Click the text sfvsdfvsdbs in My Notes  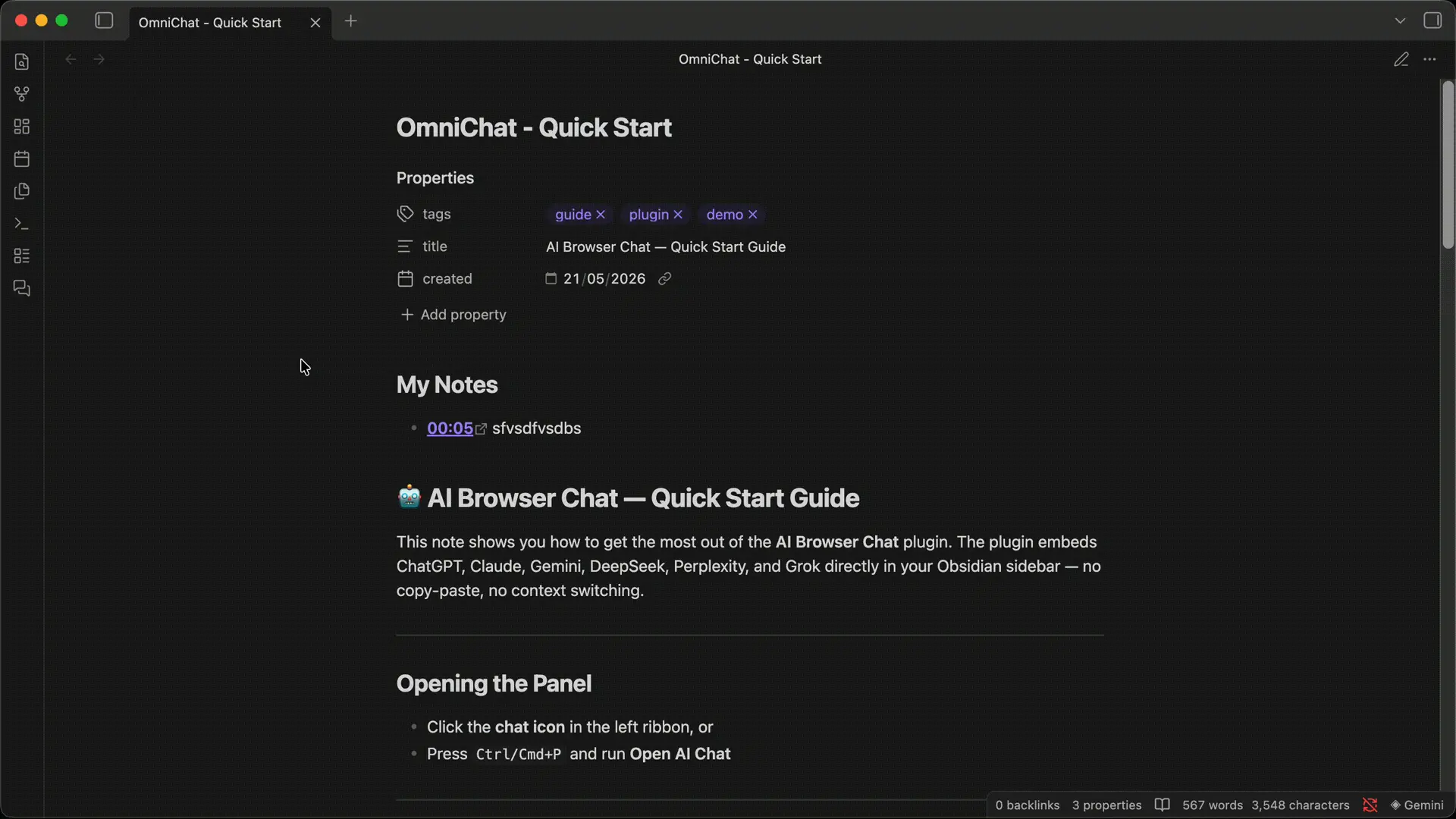(537, 428)
